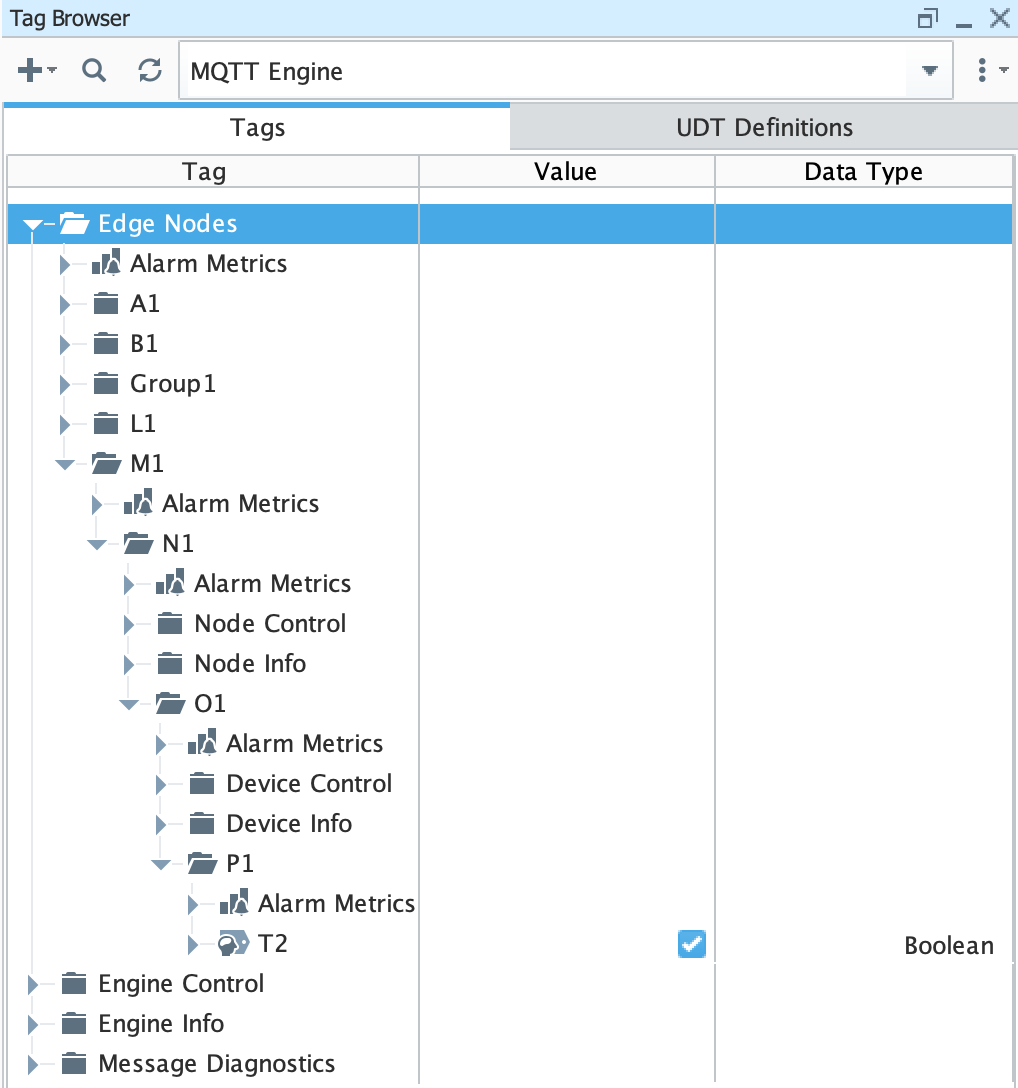Open the MQTT Engine provider dropdown

pos(930,71)
